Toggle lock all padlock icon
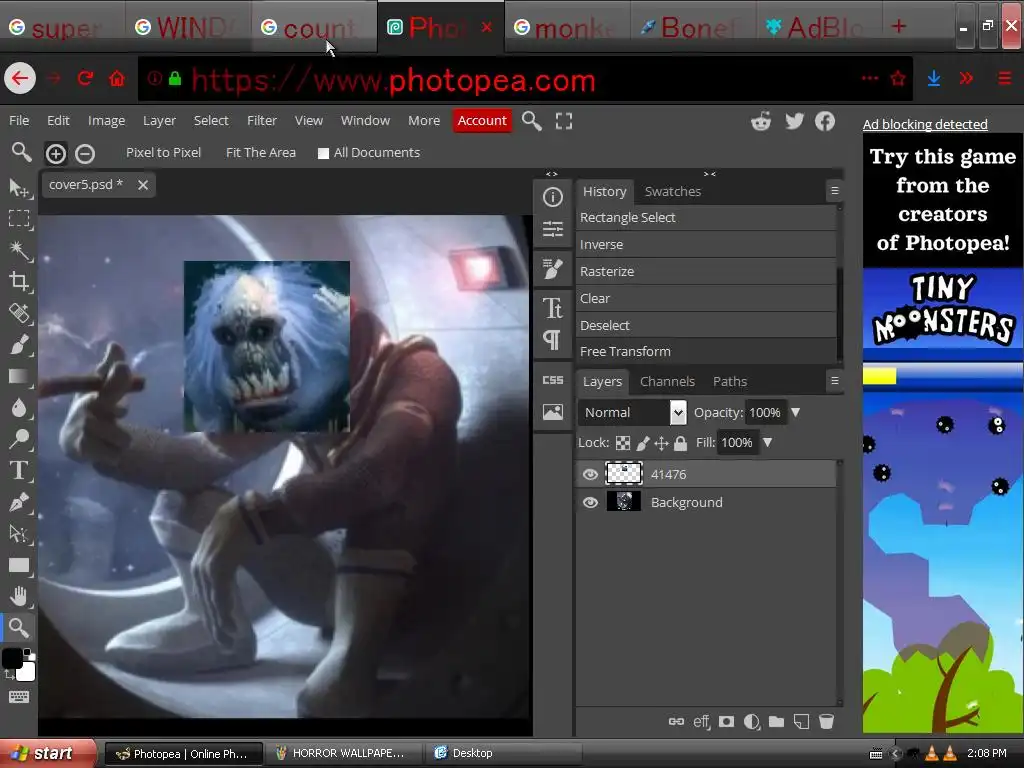This screenshot has height=768, width=1024. (x=680, y=443)
